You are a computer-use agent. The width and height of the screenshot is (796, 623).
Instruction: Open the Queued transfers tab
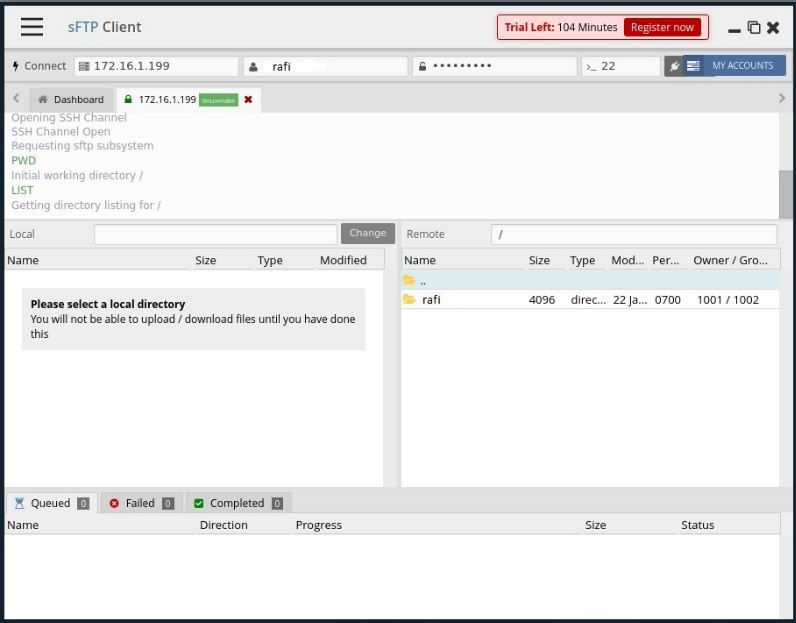(51, 503)
